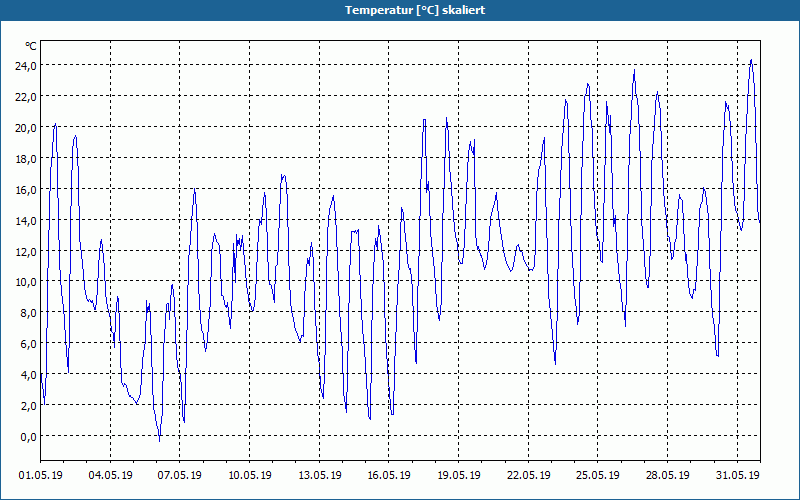The image size is (800, 500).
Task: Click the date label 19.05.19
Action: [459, 475]
